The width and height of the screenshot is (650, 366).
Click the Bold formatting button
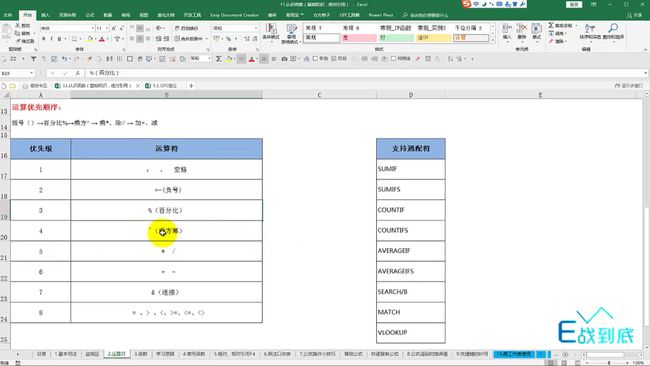44,39
